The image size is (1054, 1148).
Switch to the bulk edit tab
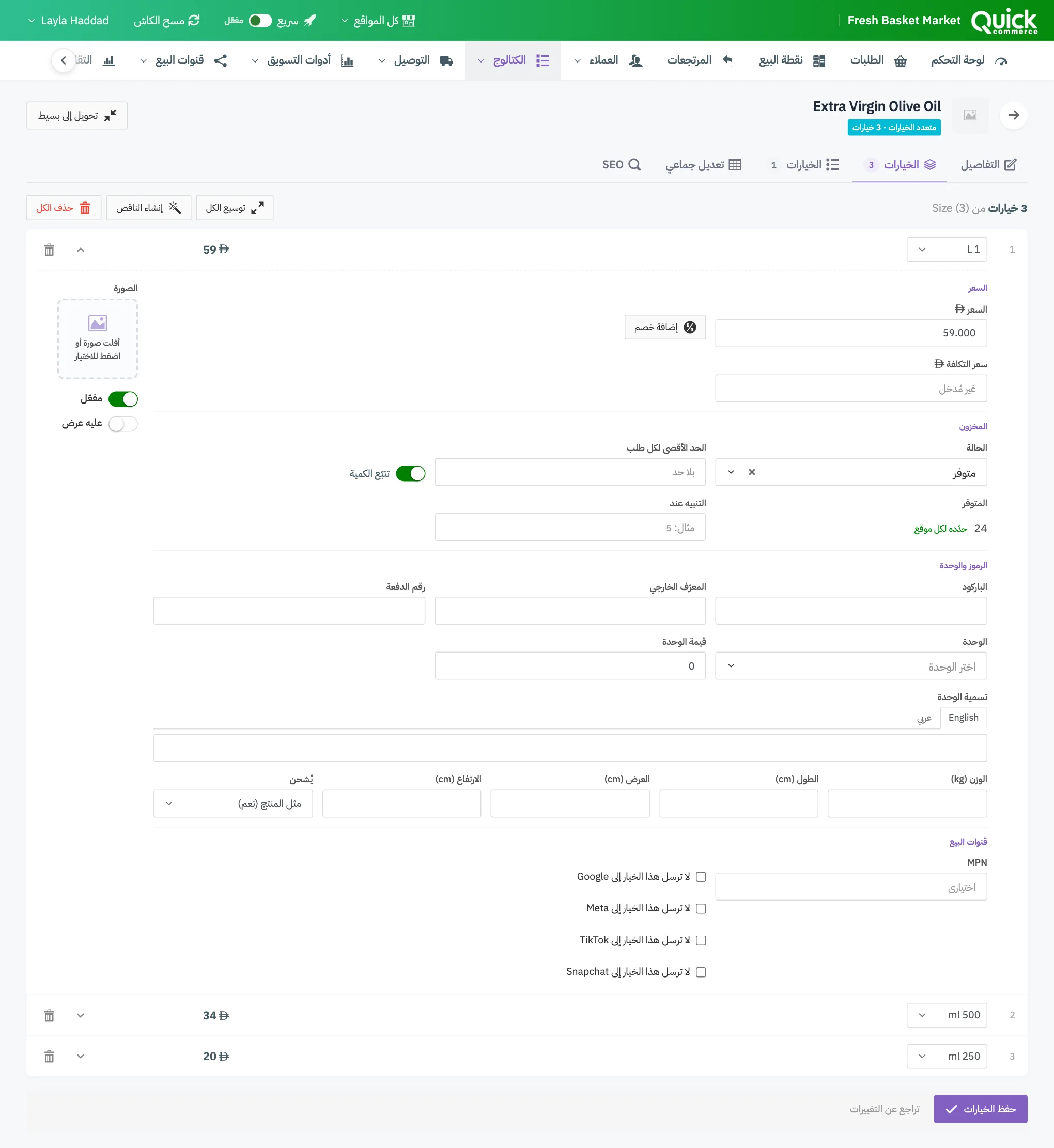click(703, 165)
